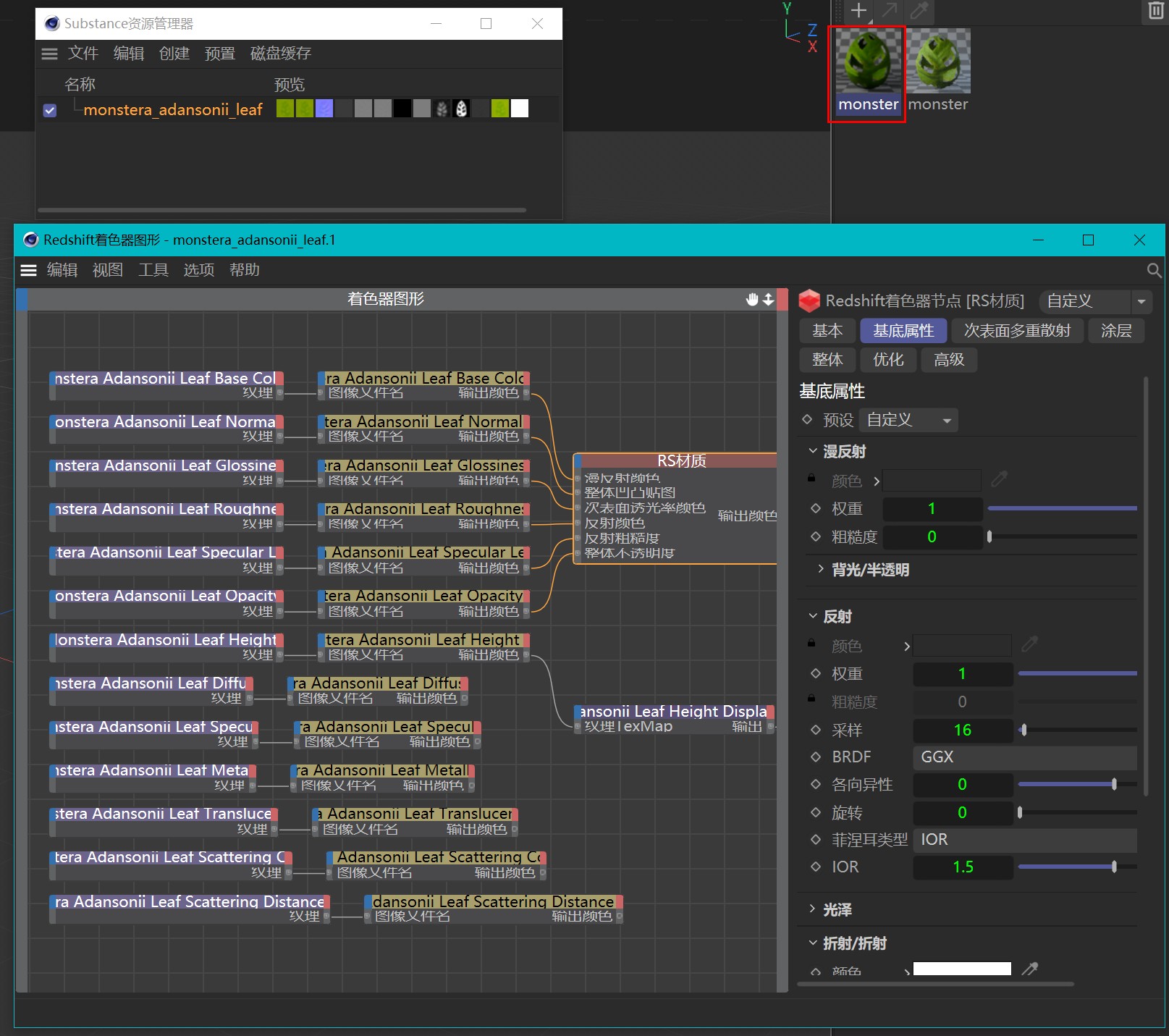Click the black preview swatch in Substance manager

tap(402, 109)
